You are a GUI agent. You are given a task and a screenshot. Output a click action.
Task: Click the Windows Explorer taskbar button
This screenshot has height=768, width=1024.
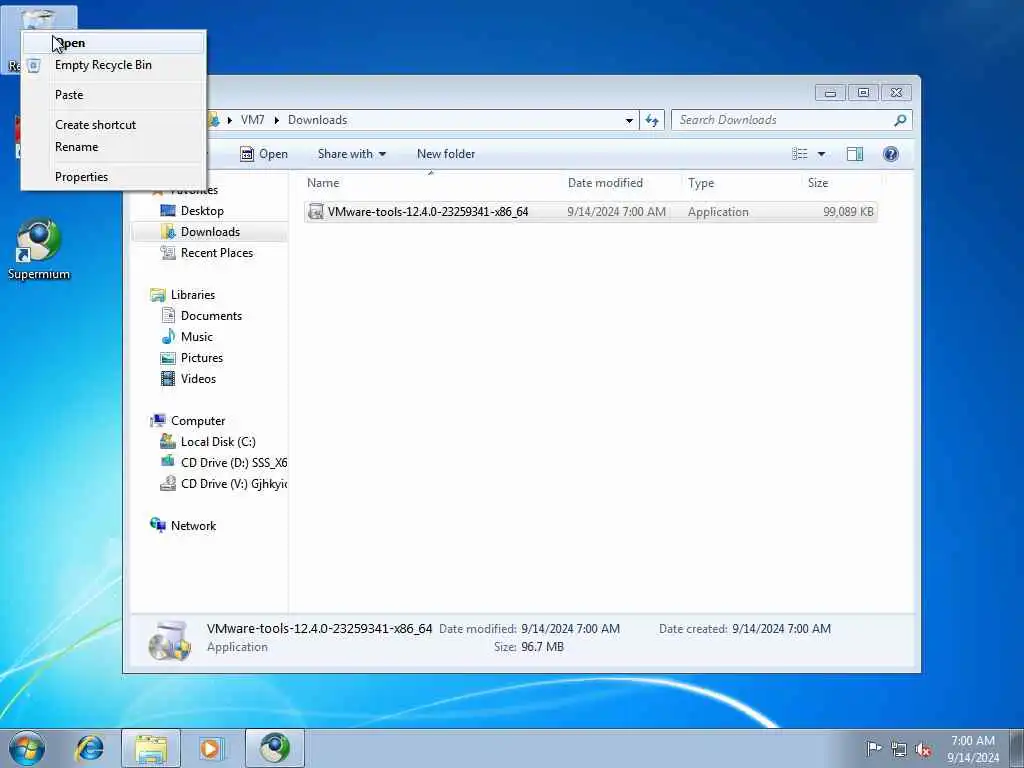pos(151,748)
